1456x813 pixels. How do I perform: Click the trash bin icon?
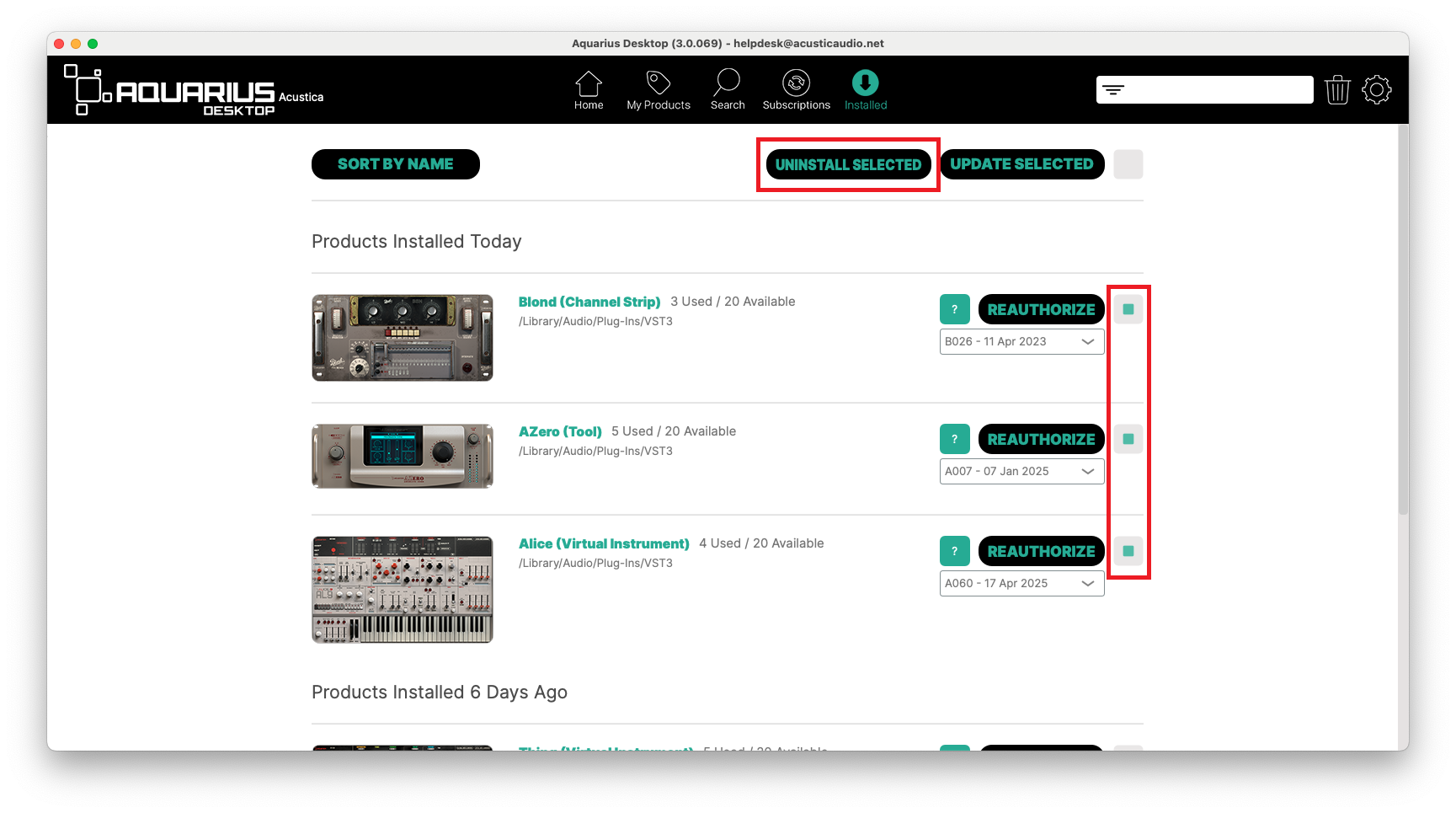tap(1337, 89)
